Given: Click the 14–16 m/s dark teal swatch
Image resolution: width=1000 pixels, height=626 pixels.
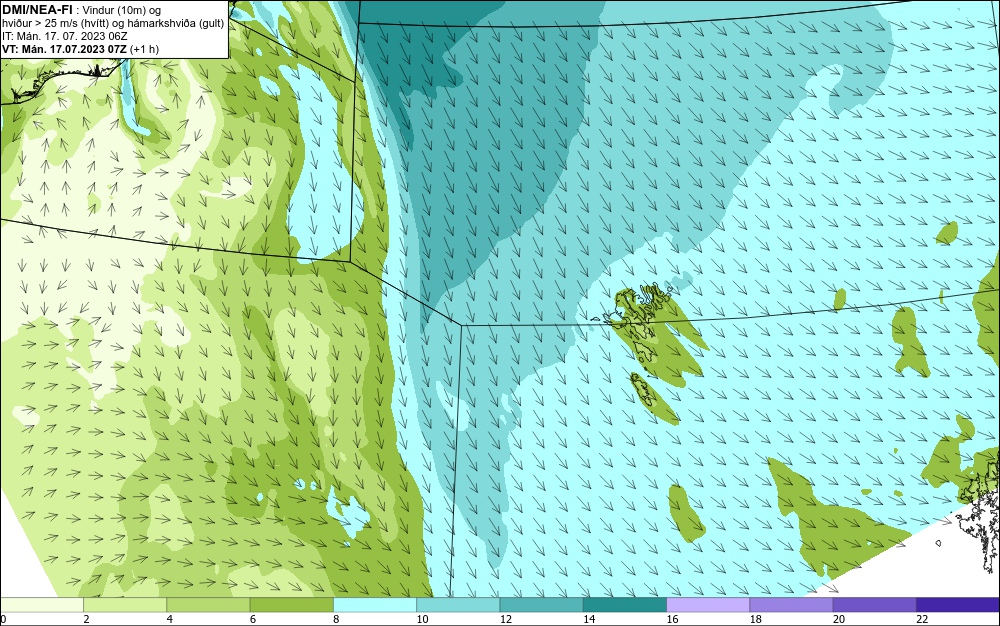Looking at the screenshot, I should pyautogui.click(x=625, y=604).
